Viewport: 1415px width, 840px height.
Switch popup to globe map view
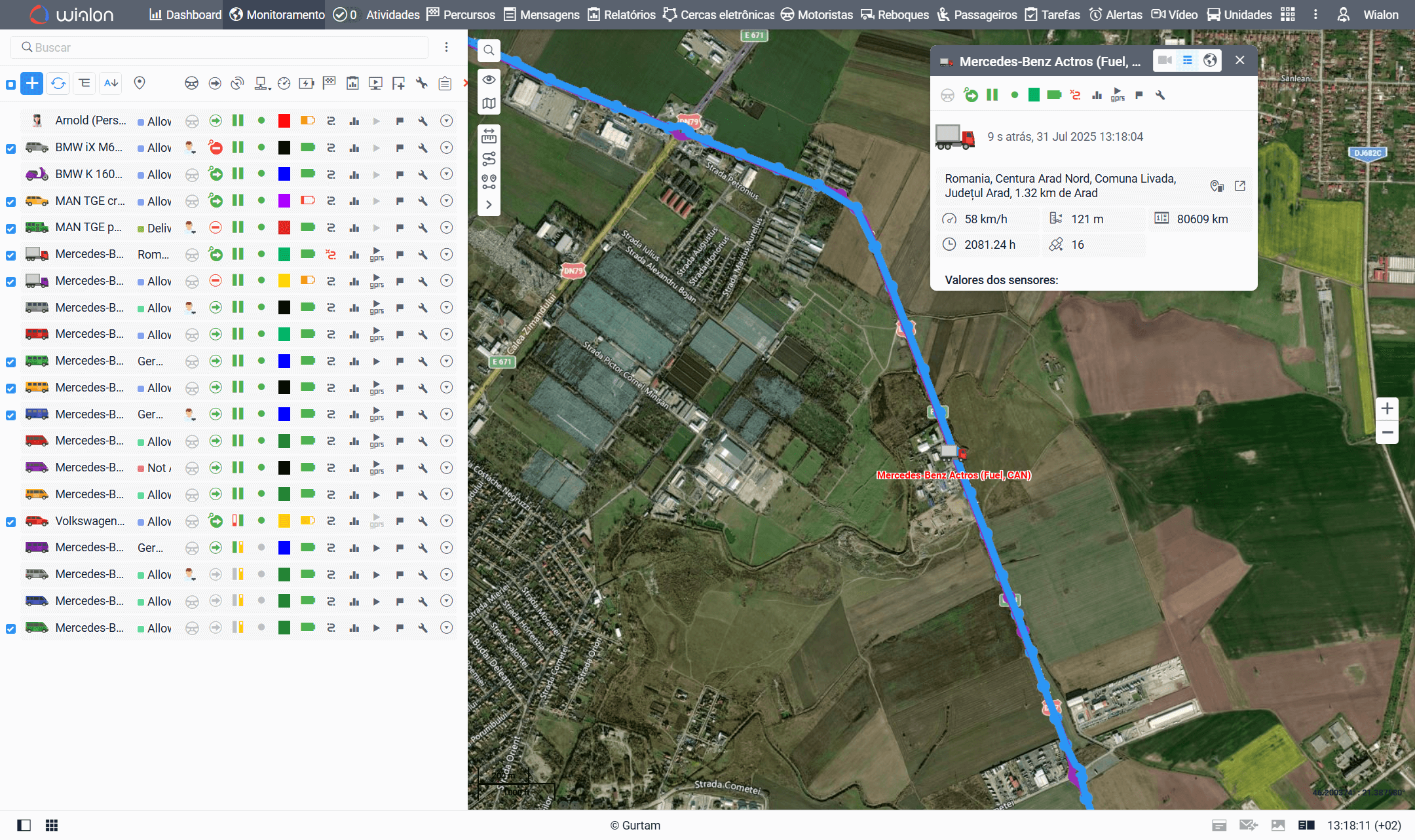click(1210, 60)
